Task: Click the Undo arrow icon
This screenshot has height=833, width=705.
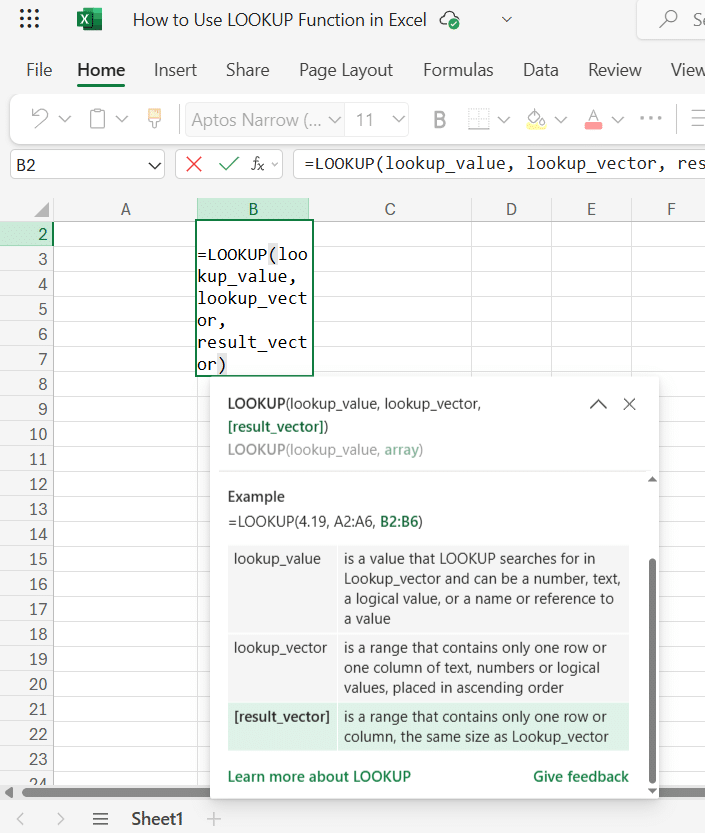Action: point(40,120)
